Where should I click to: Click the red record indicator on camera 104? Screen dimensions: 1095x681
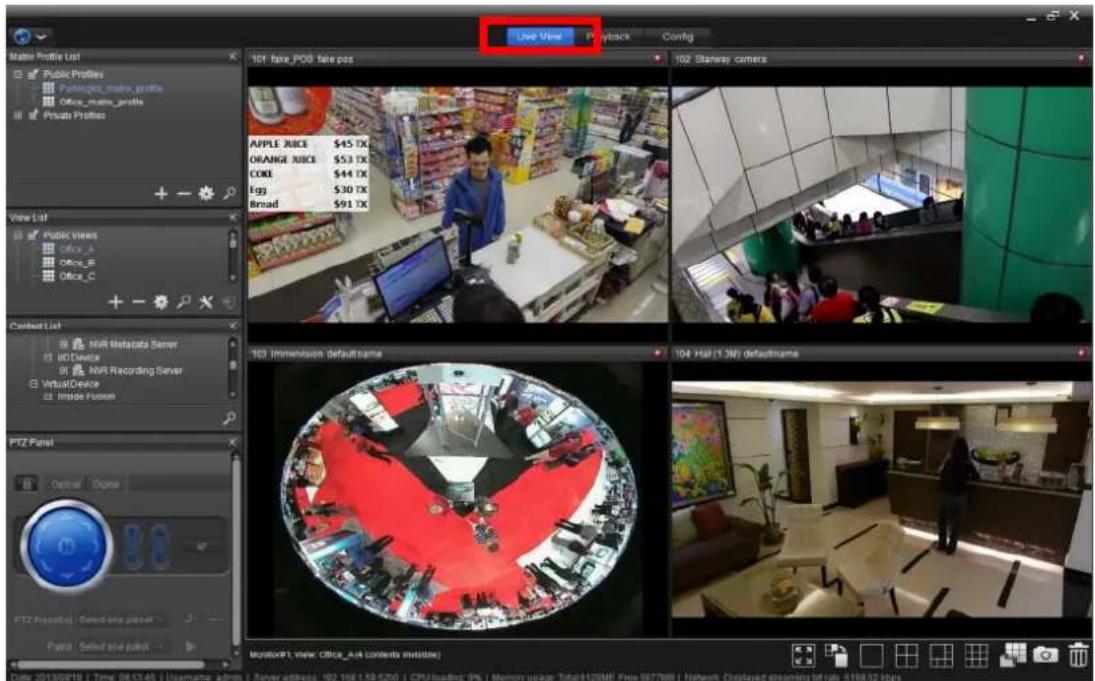click(1081, 353)
